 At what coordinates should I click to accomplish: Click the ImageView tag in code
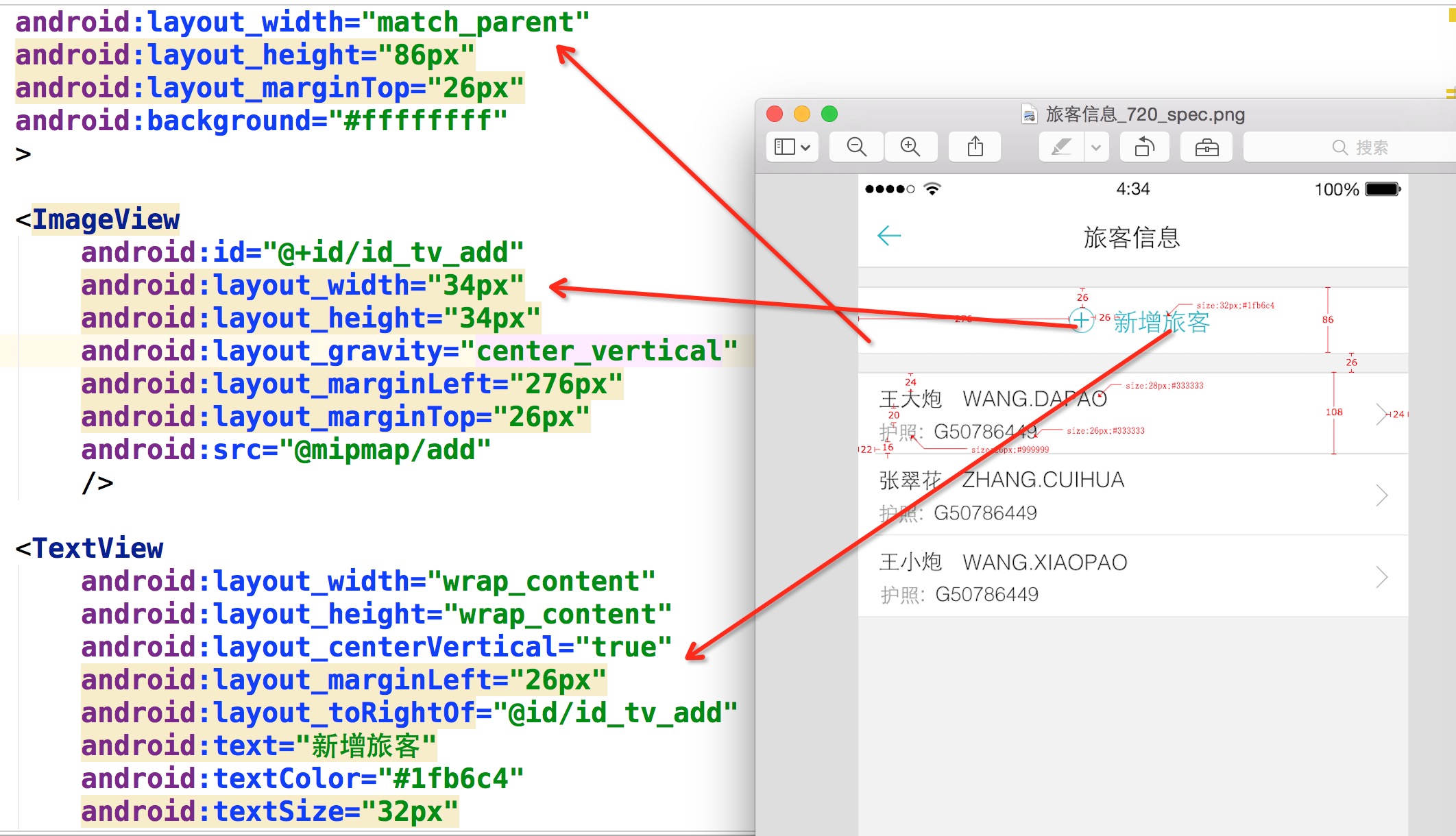click(x=106, y=220)
